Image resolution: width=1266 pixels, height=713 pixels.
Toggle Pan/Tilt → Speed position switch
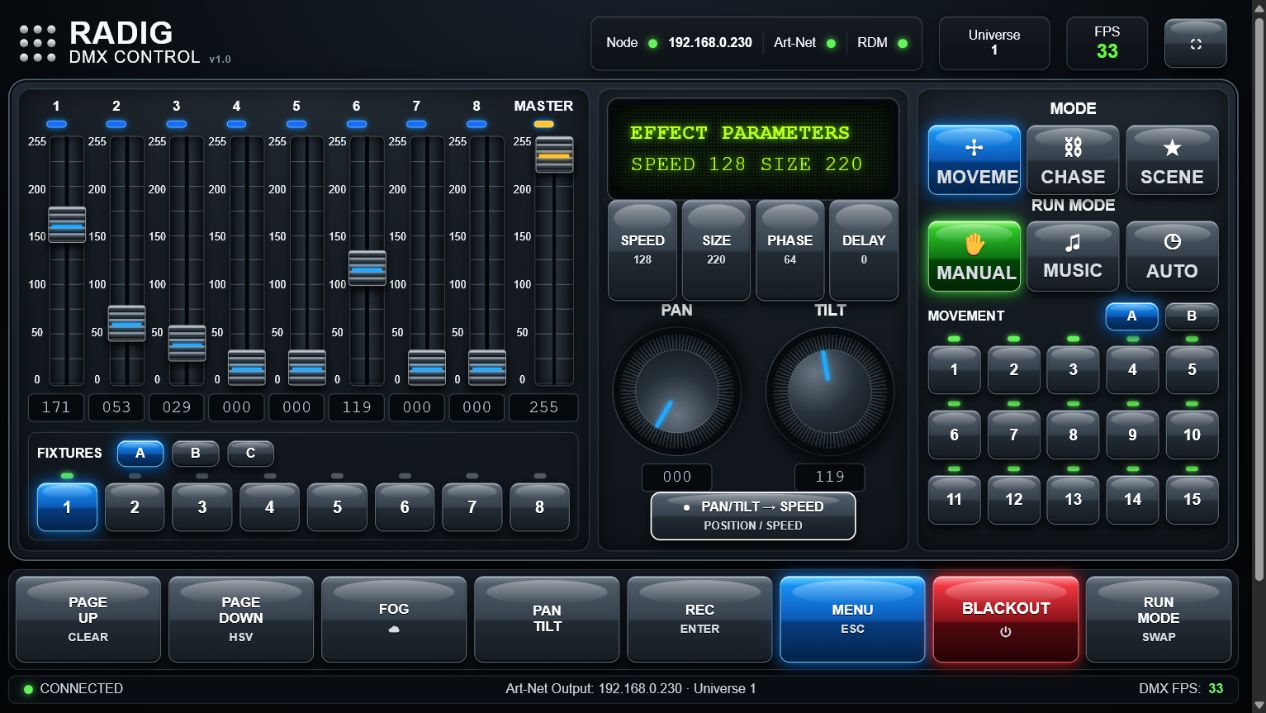[x=753, y=516]
